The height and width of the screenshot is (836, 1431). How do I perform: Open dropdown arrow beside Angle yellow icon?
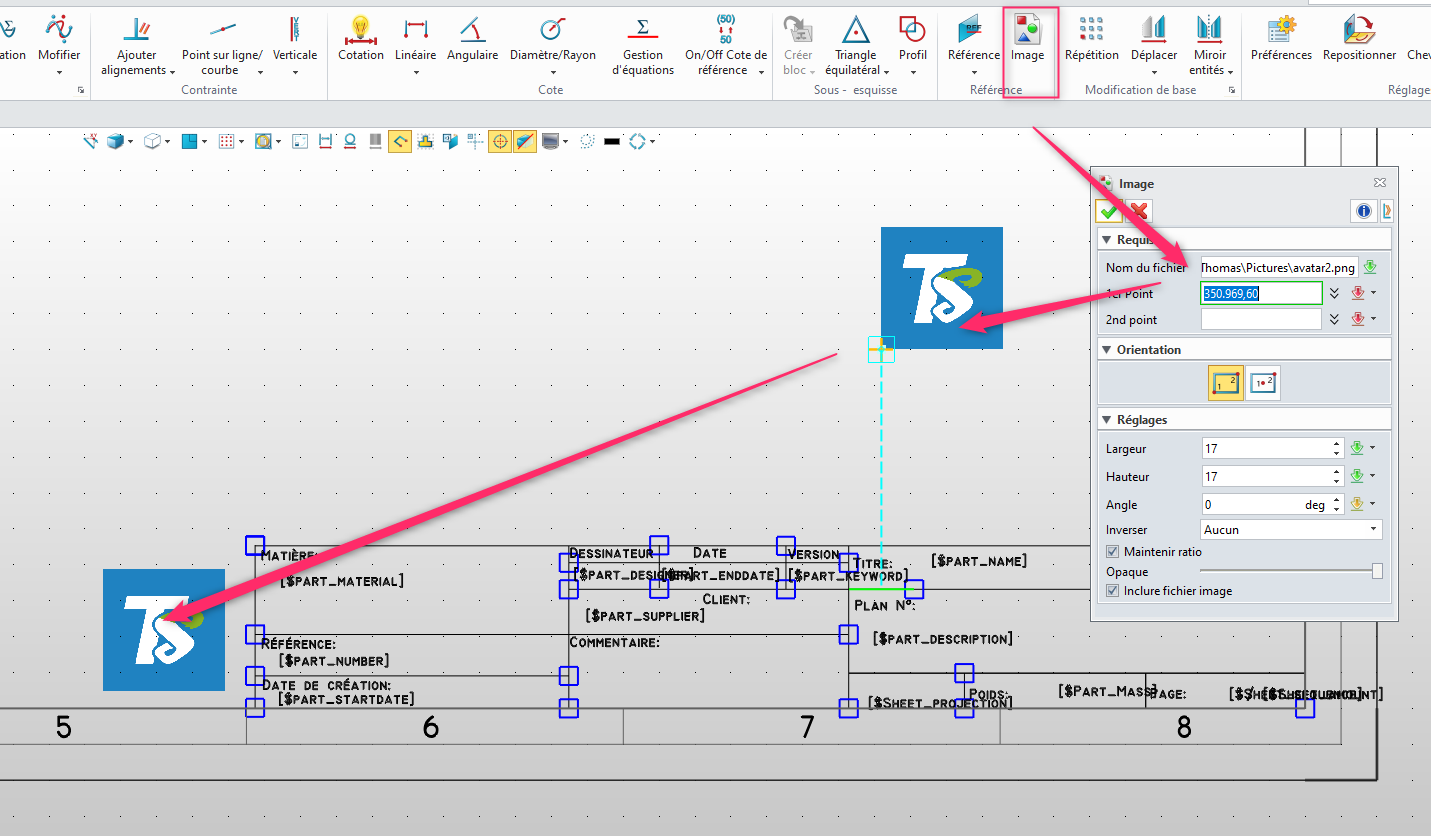pyautogui.click(x=1373, y=504)
